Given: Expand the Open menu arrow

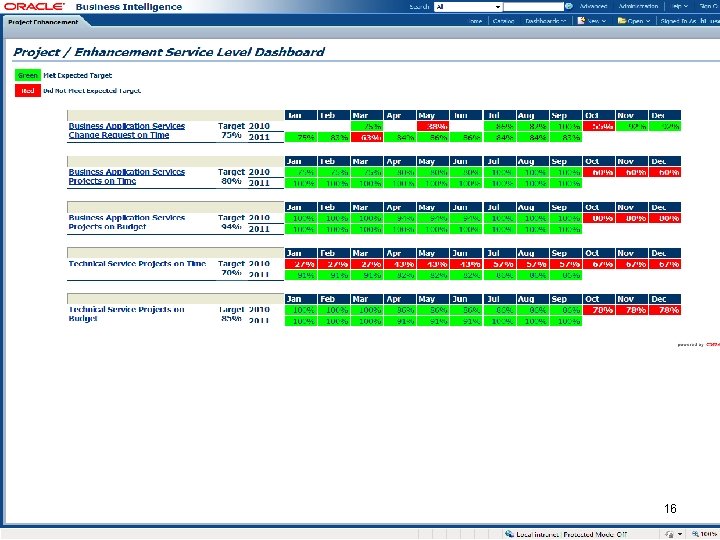Looking at the screenshot, I should click(647, 21).
